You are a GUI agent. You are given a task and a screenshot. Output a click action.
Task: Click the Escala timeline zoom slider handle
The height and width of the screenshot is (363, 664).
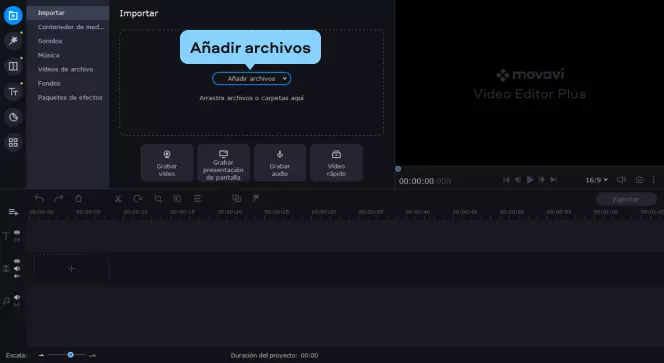pos(70,355)
